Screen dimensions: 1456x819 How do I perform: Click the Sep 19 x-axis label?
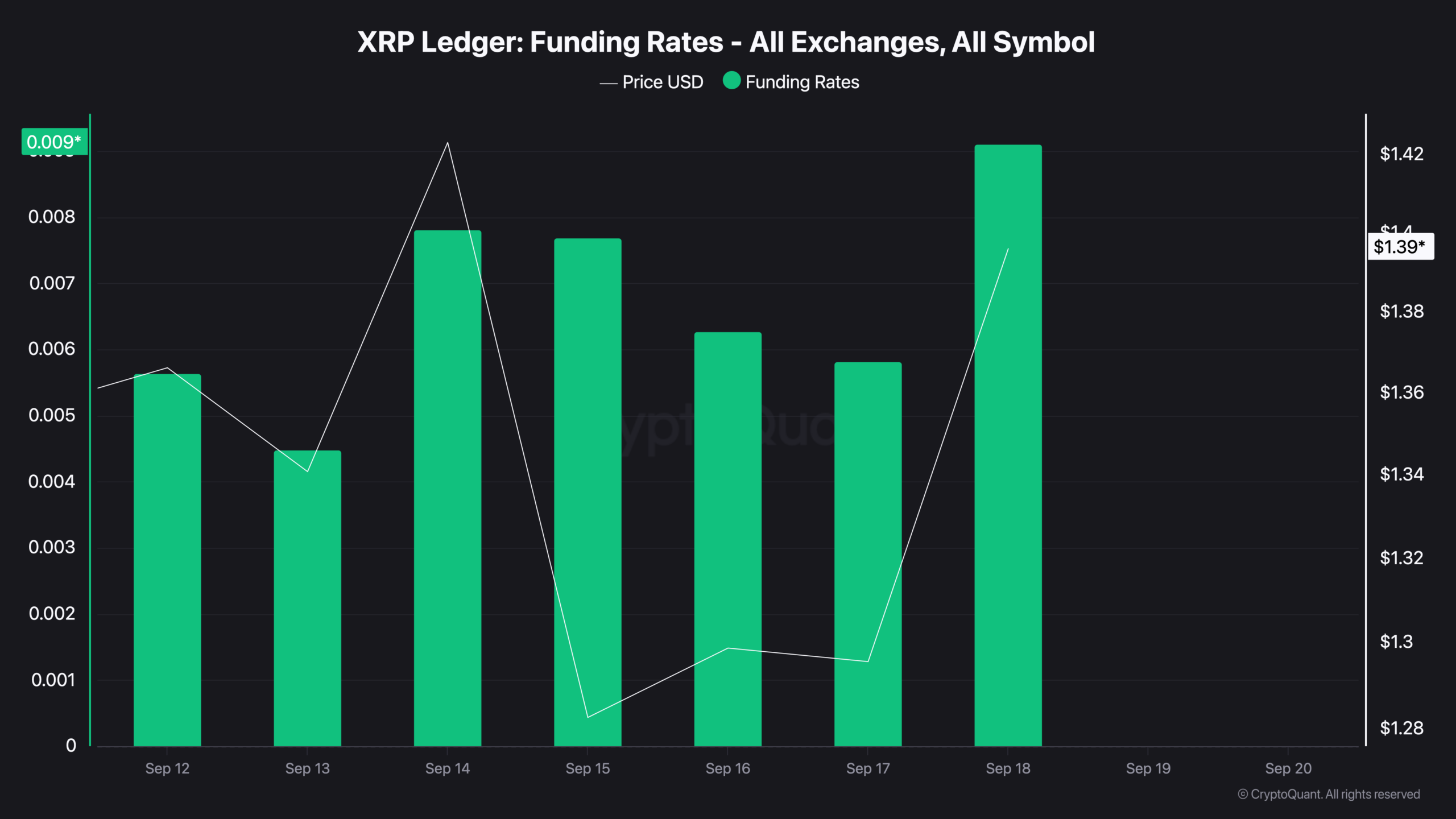click(x=1148, y=768)
